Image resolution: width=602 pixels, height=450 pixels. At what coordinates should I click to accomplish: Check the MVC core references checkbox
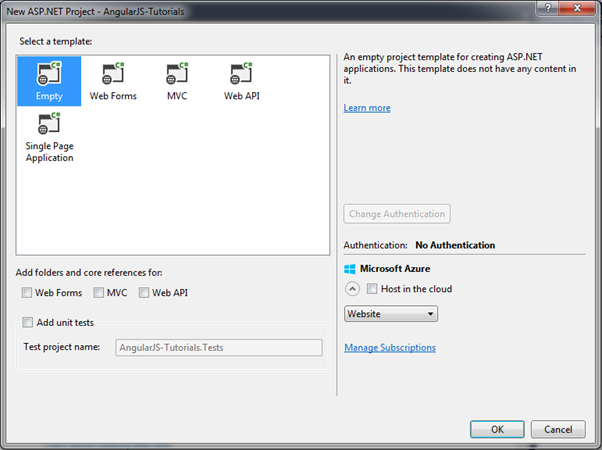coord(99,293)
